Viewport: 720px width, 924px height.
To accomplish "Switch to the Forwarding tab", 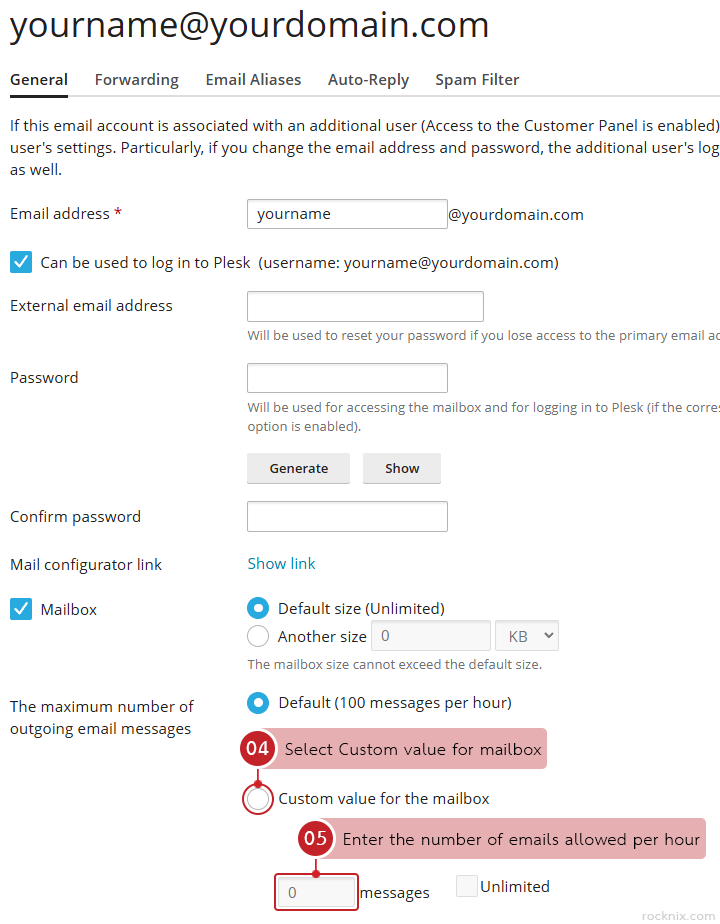I will [x=136, y=80].
